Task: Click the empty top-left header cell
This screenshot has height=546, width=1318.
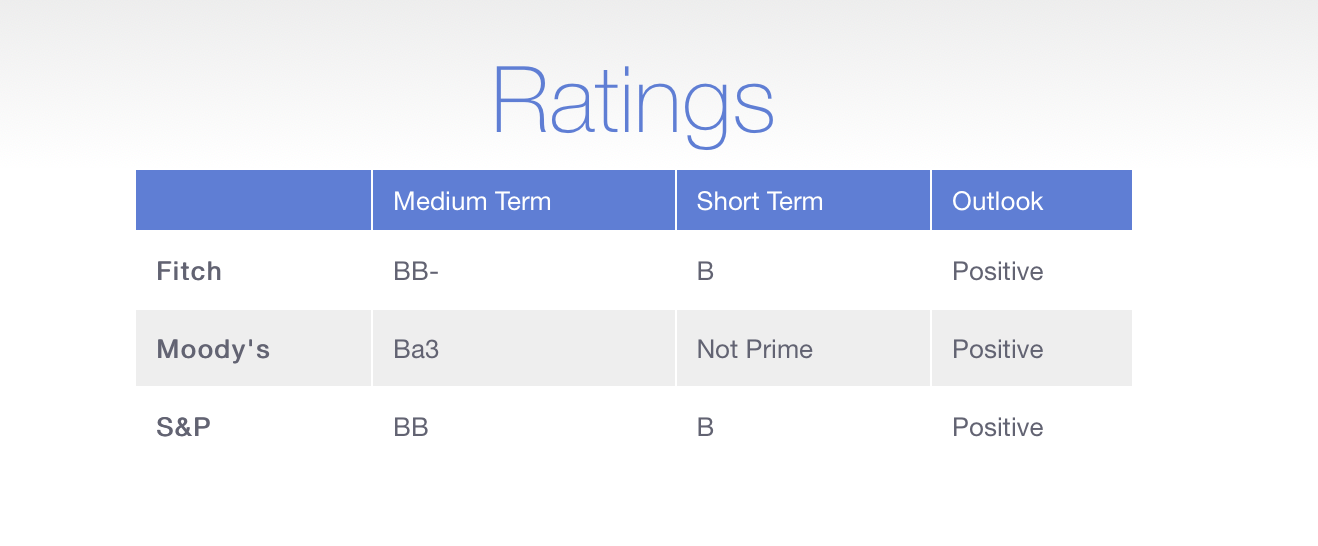Action: point(253,201)
